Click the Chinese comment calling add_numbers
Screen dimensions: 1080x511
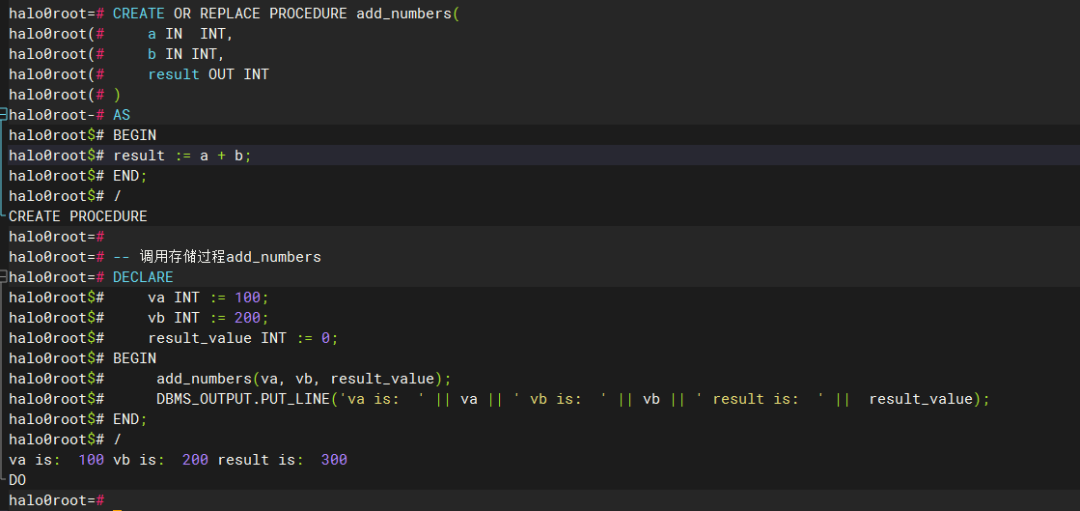coord(217,257)
